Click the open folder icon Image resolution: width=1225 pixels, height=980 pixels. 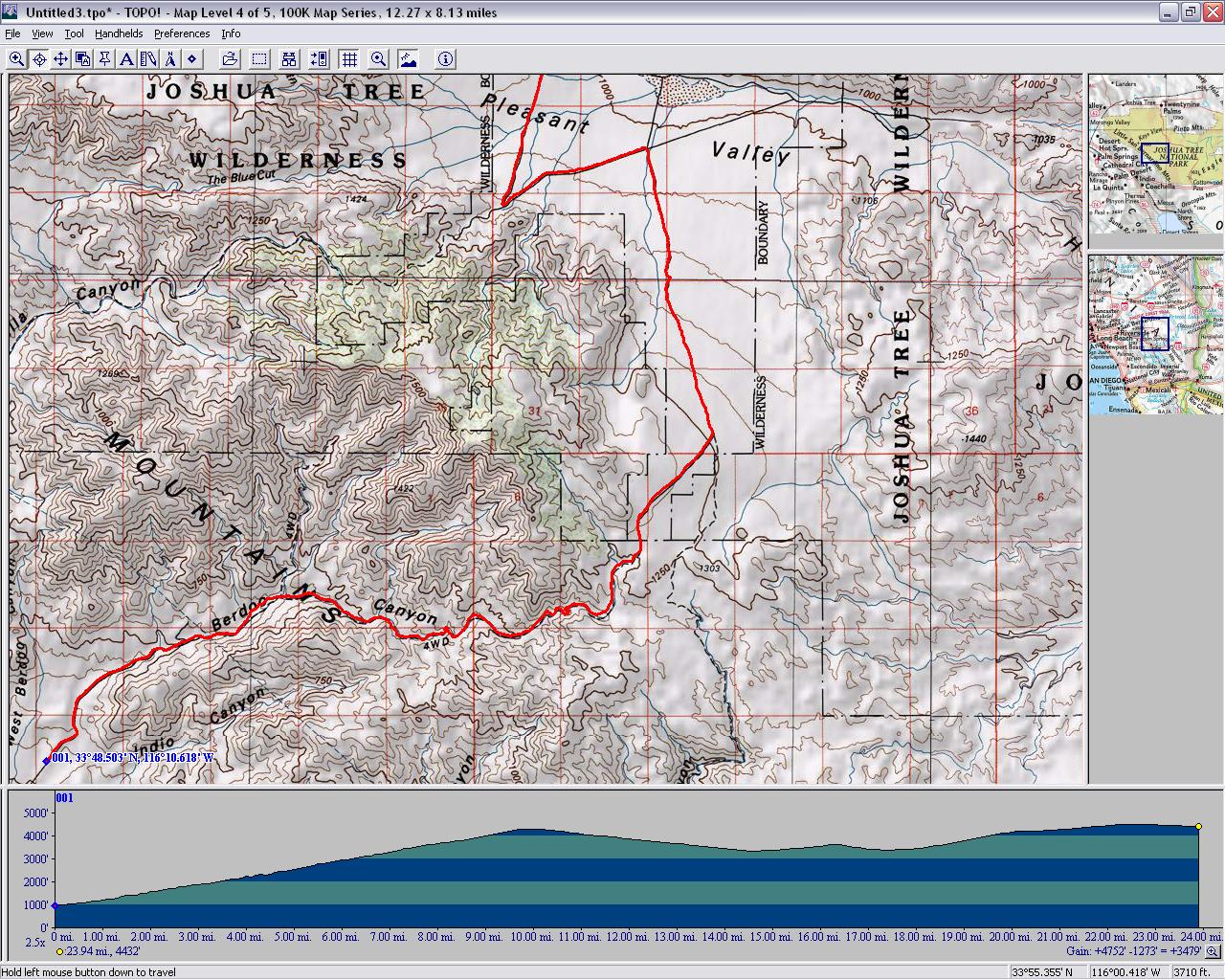point(230,59)
